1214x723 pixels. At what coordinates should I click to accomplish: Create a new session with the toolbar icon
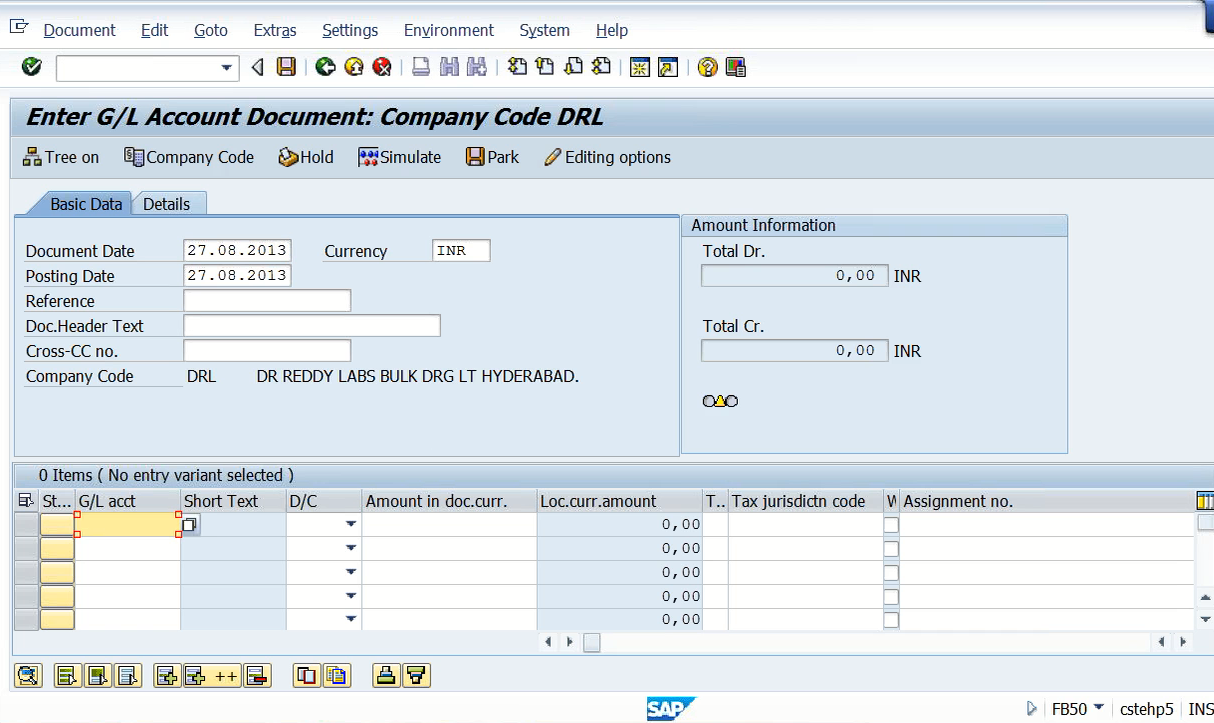pyautogui.click(x=640, y=67)
